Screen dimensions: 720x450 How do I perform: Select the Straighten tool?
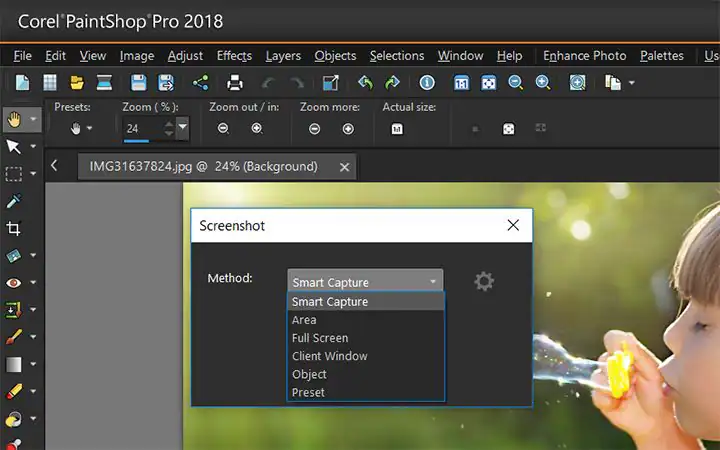pos(13,255)
